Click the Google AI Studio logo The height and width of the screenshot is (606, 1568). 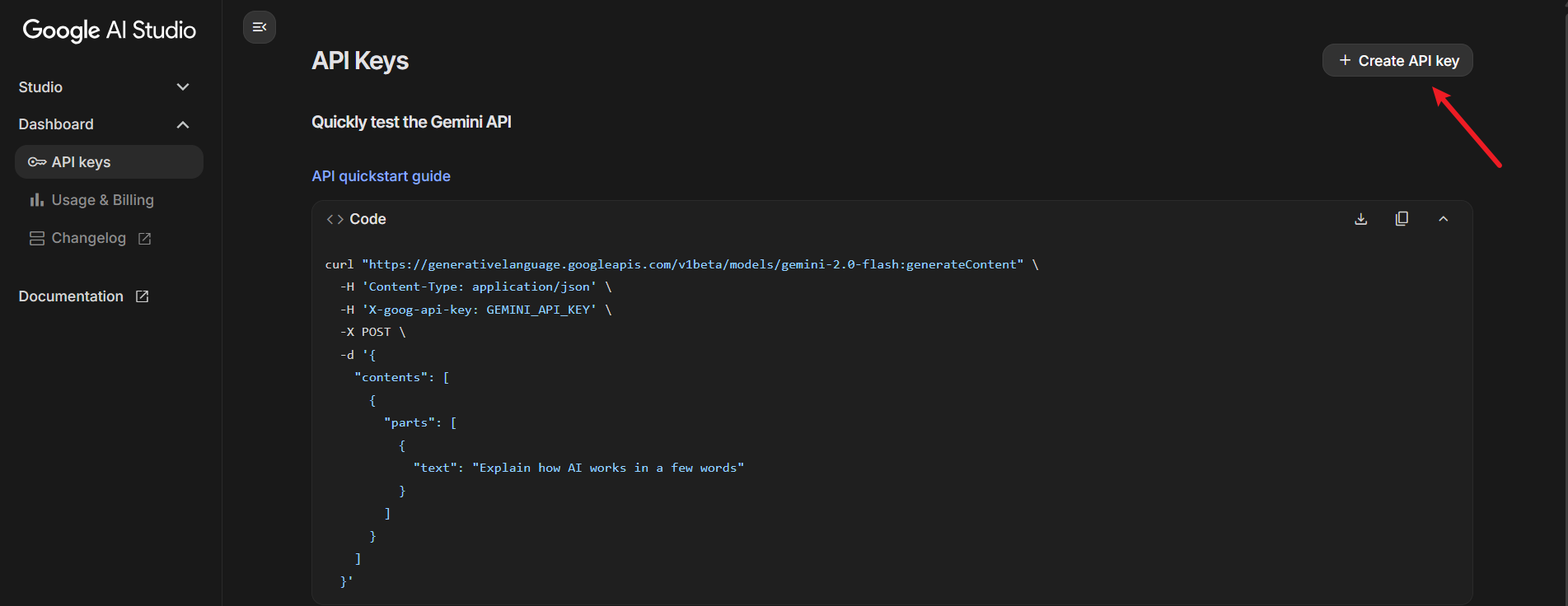(x=110, y=30)
